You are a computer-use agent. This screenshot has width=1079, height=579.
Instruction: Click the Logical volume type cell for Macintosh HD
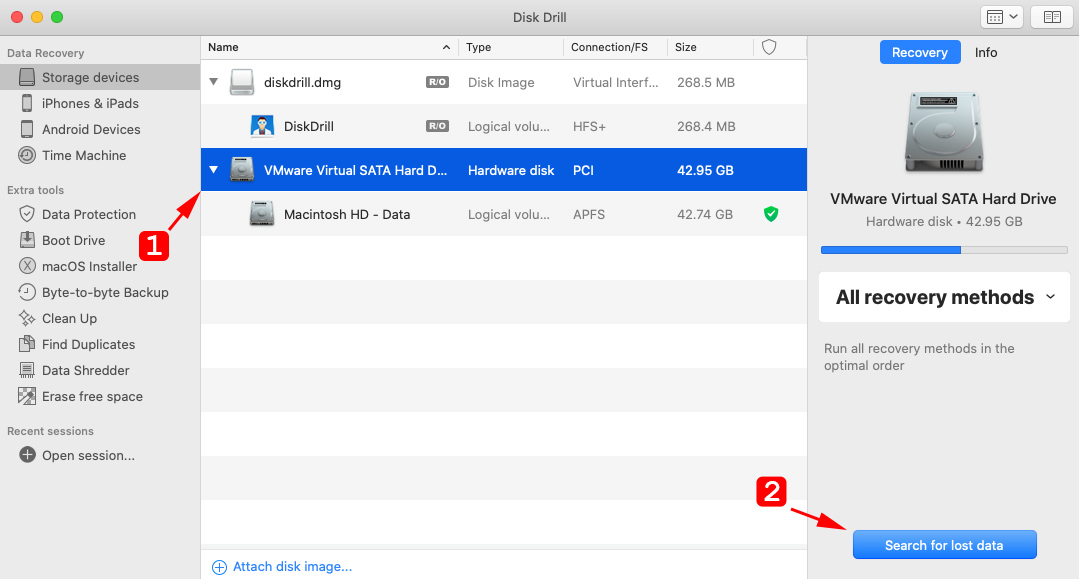(x=509, y=214)
